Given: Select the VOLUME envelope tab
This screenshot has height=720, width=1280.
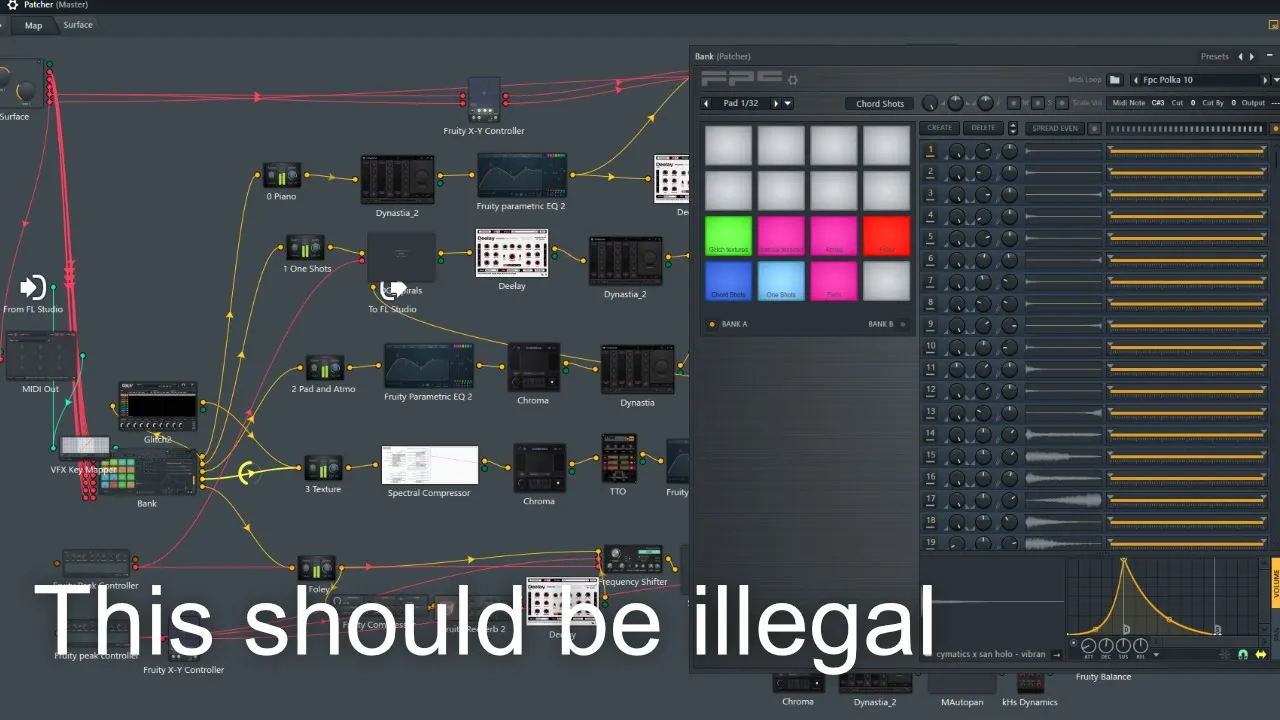Looking at the screenshot, I should click(x=1275, y=581).
